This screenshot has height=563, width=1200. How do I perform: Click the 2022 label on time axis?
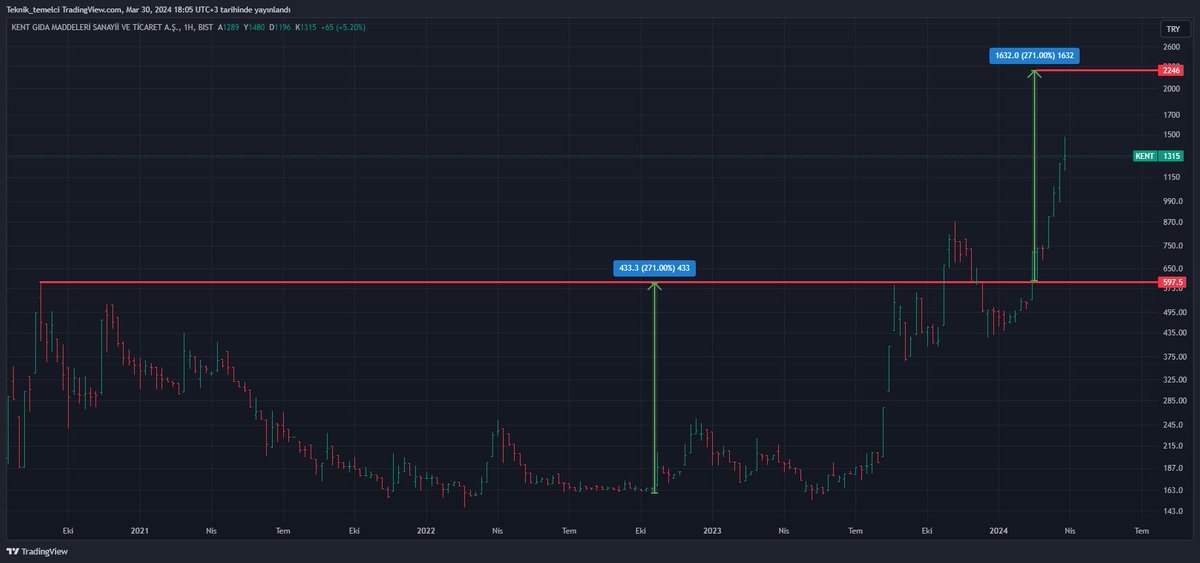(426, 531)
